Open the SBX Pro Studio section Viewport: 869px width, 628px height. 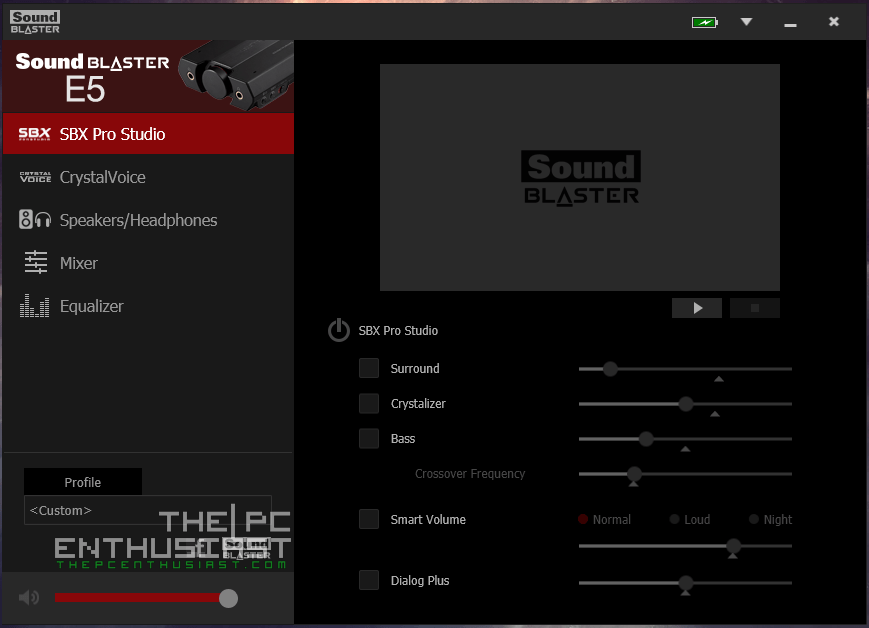(149, 134)
